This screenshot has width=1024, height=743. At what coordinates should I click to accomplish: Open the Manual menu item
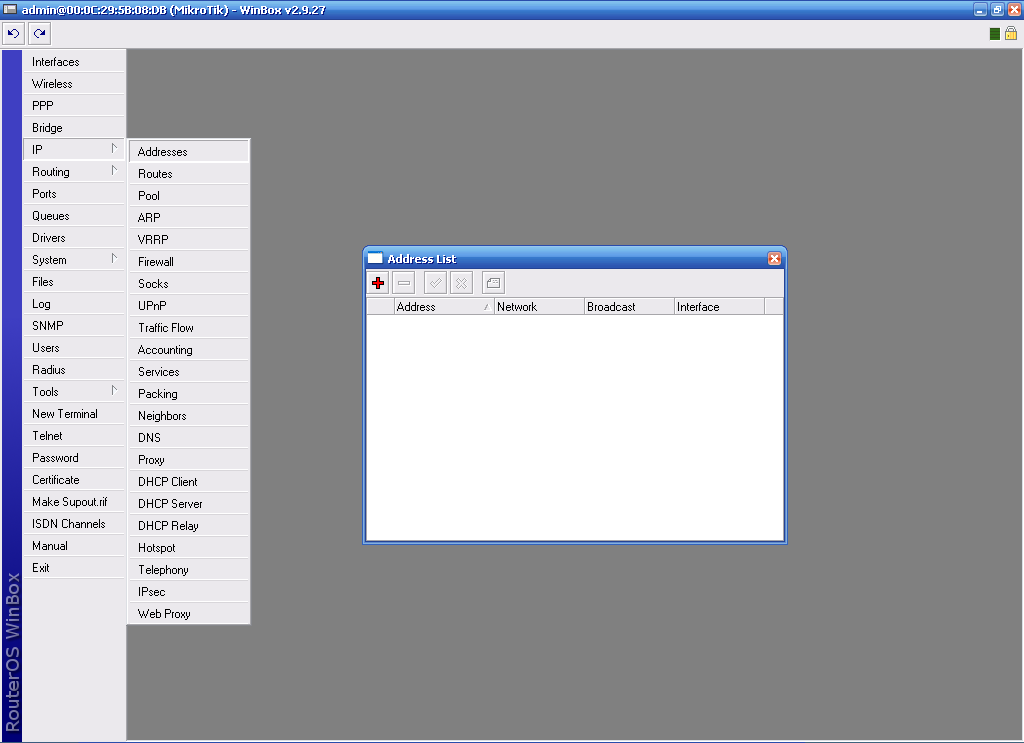[74, 546]
